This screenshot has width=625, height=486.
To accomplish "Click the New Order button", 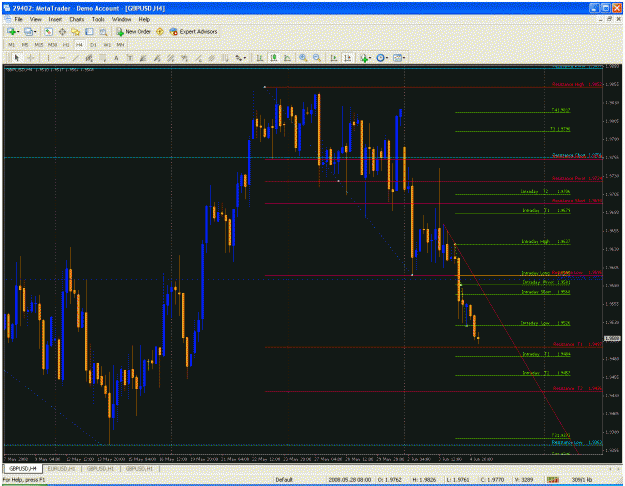I will (x=133, y=31).
